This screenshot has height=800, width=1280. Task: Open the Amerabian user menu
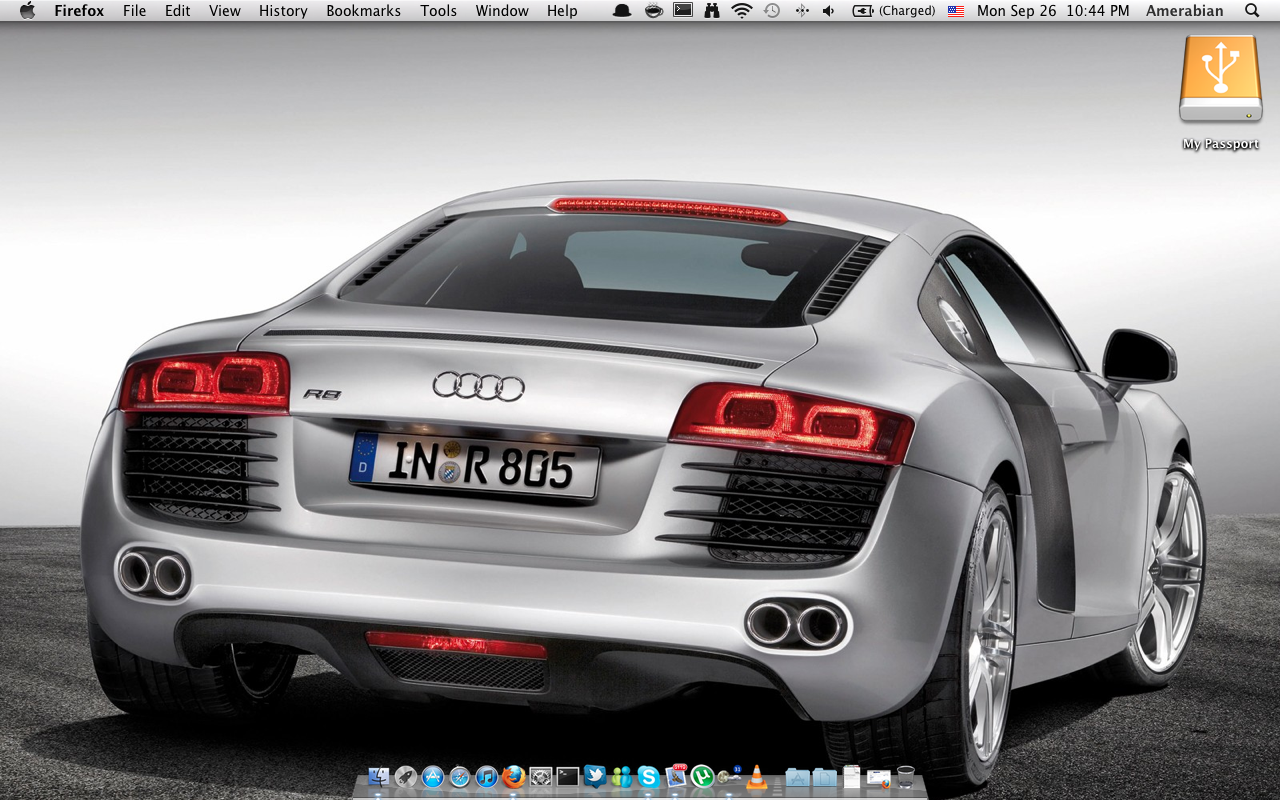pos(1184,11)
